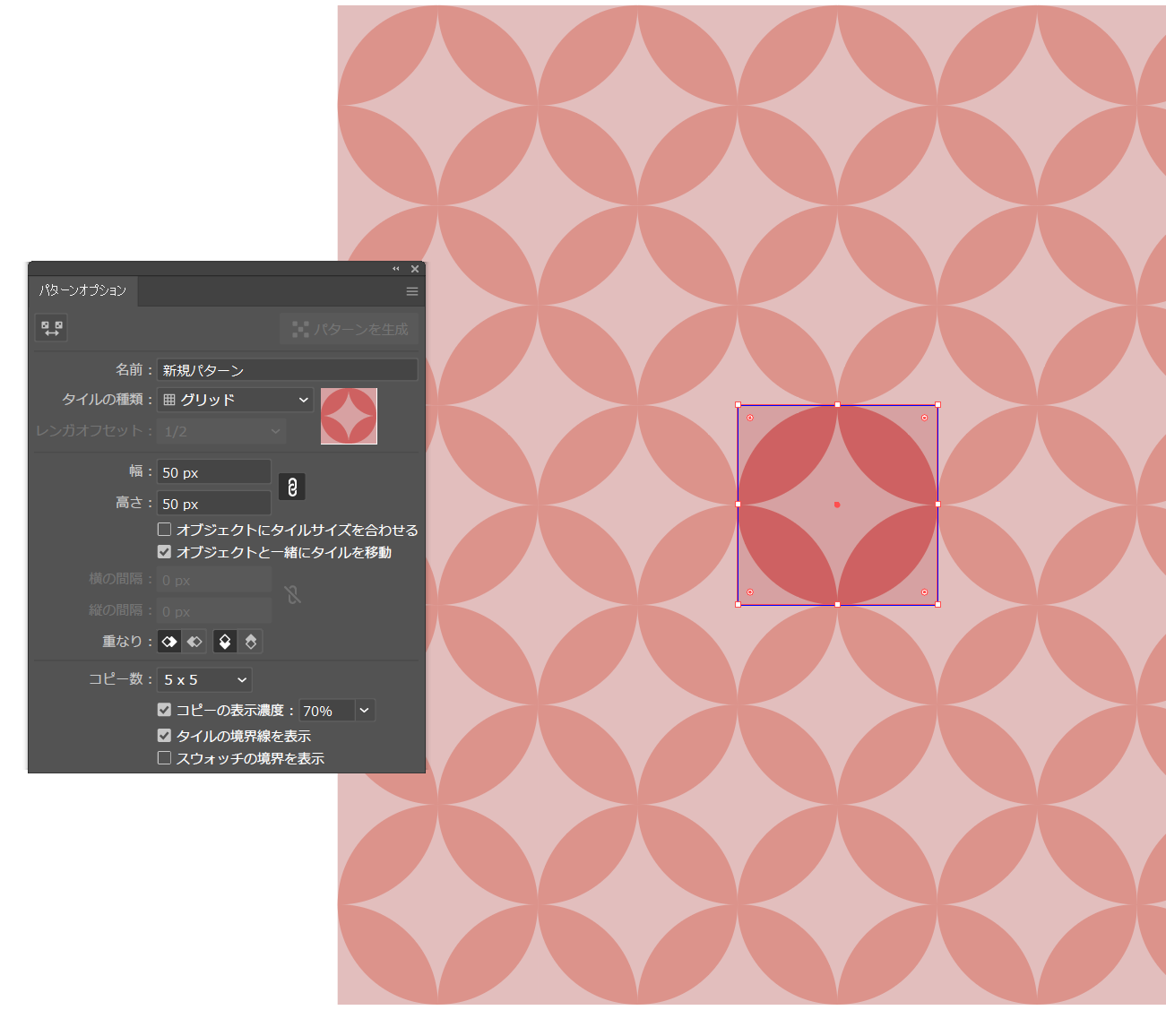Open the タイルの種類 グリッド dropdown
Screen dimensions: 1166x1036
[236, 400]
